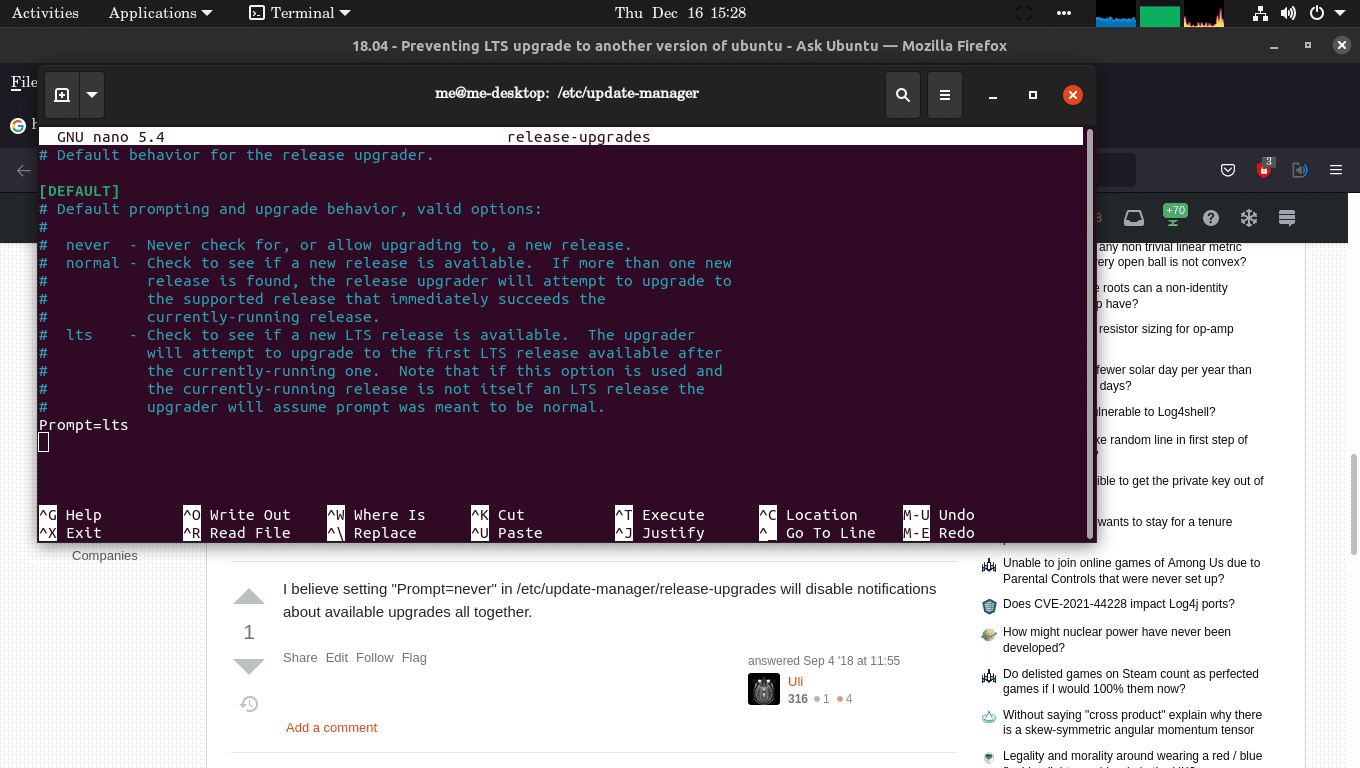
Task: Click the Edit link under the answer
Action: point(337,658)
